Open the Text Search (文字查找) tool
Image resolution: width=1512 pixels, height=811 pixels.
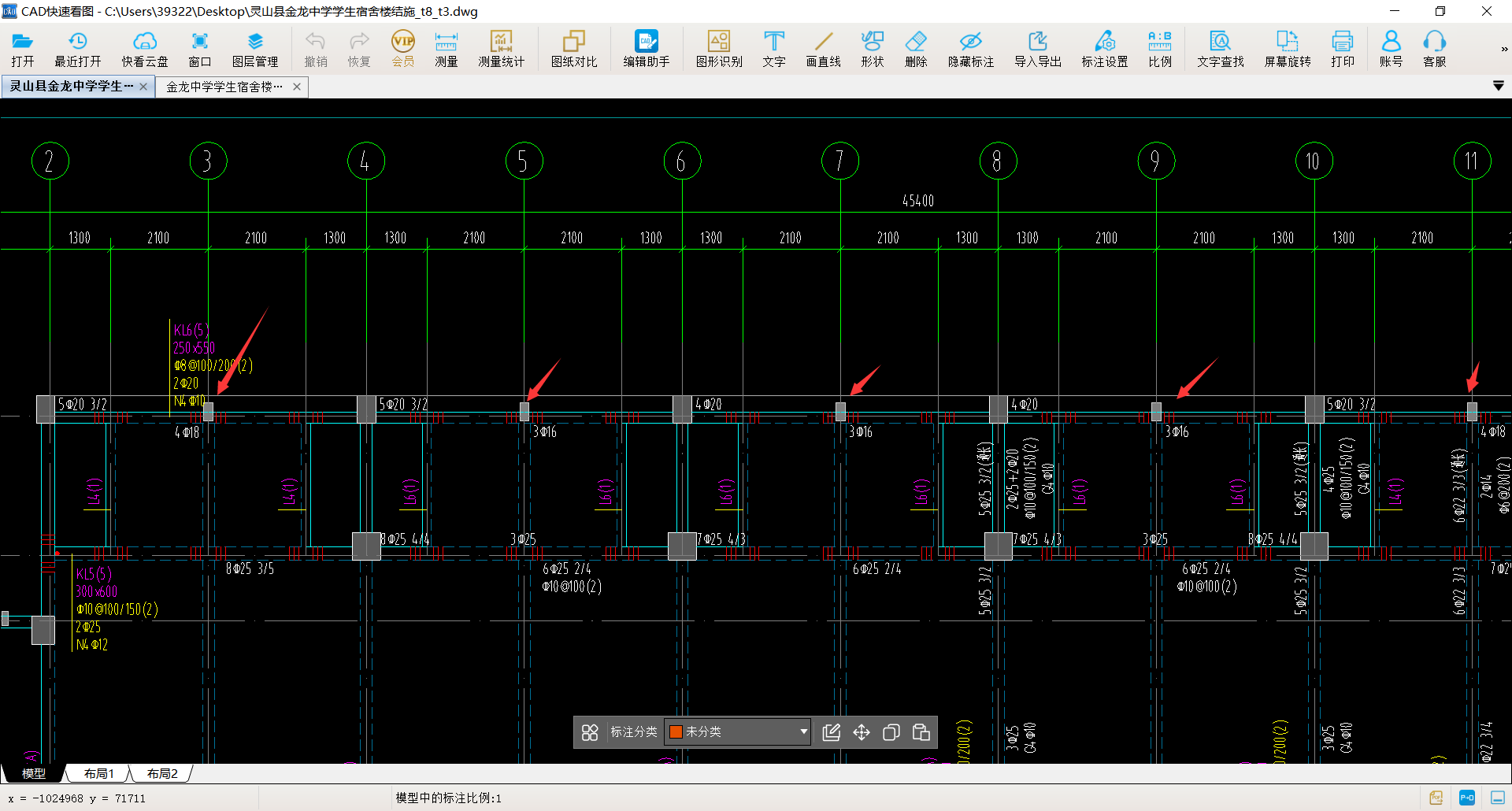click(1220, 49)
